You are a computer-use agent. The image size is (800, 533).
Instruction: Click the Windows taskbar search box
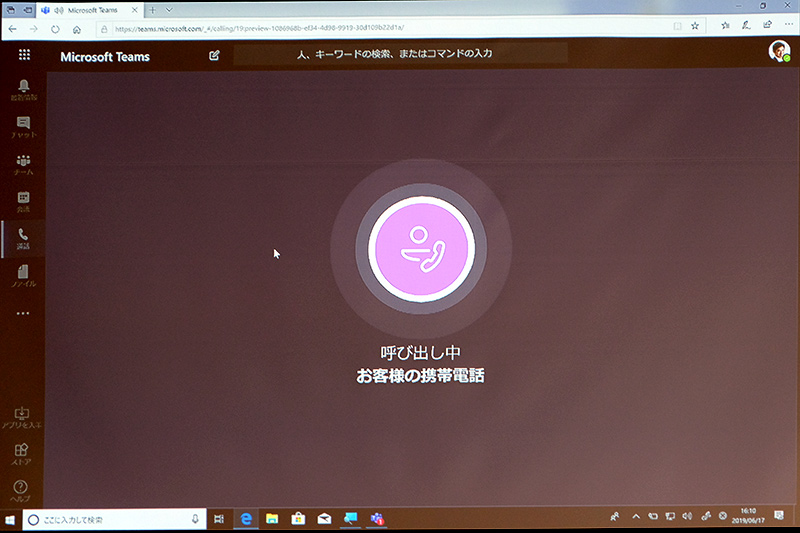coord(114,519)
